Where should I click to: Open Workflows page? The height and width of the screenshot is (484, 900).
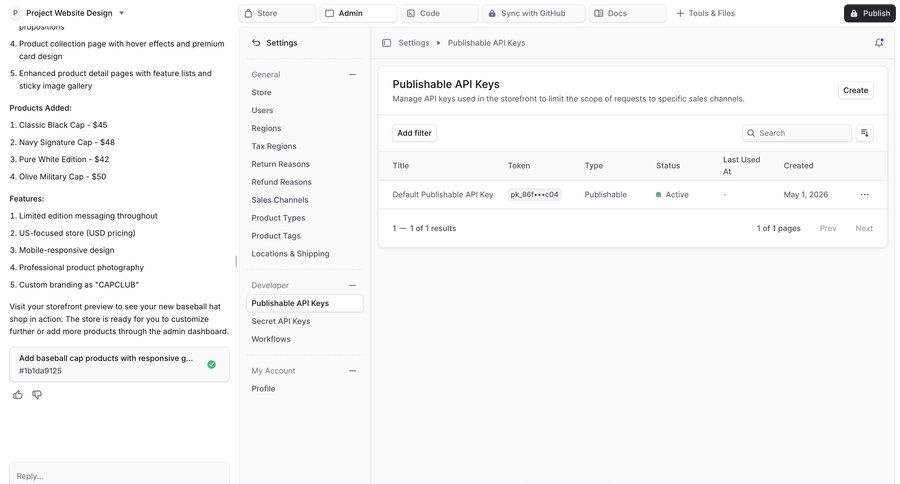271,339
